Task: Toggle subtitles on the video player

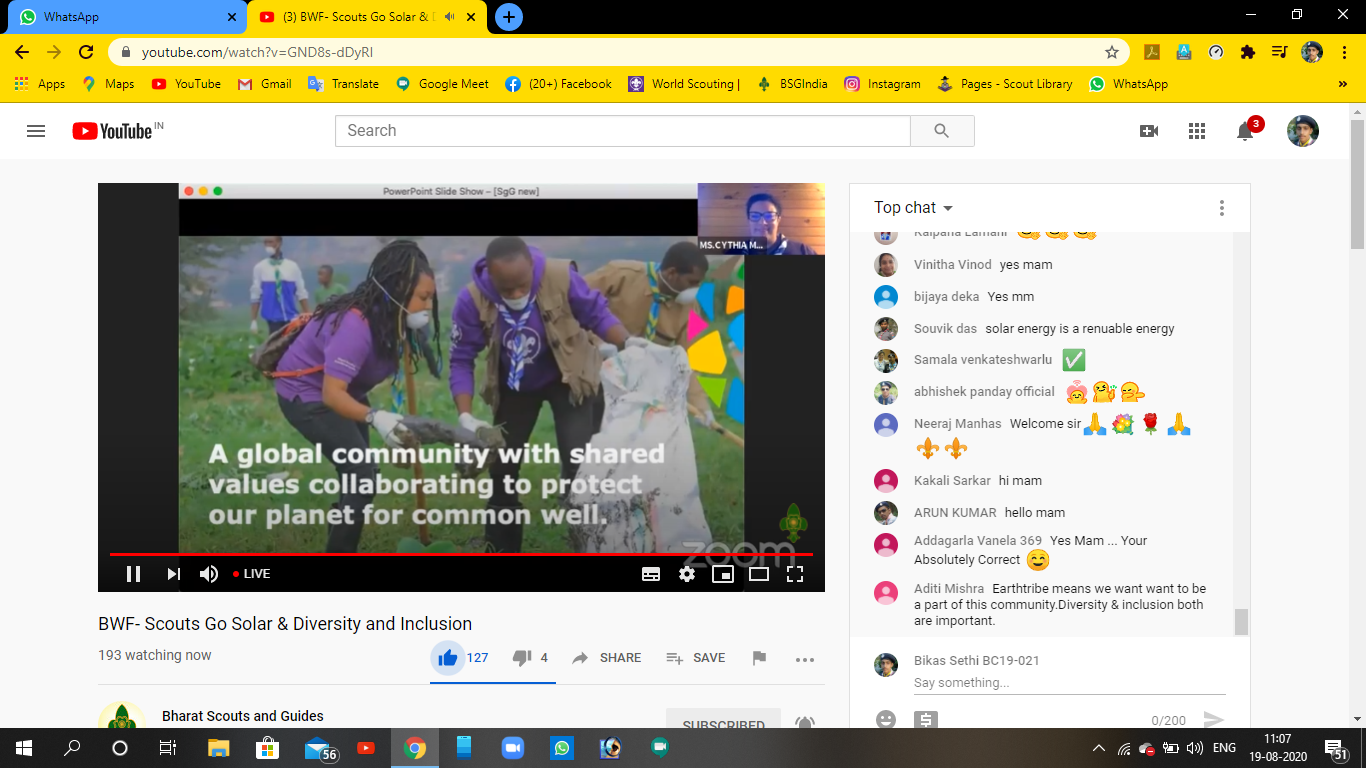Action: click(x=651, y=574)
